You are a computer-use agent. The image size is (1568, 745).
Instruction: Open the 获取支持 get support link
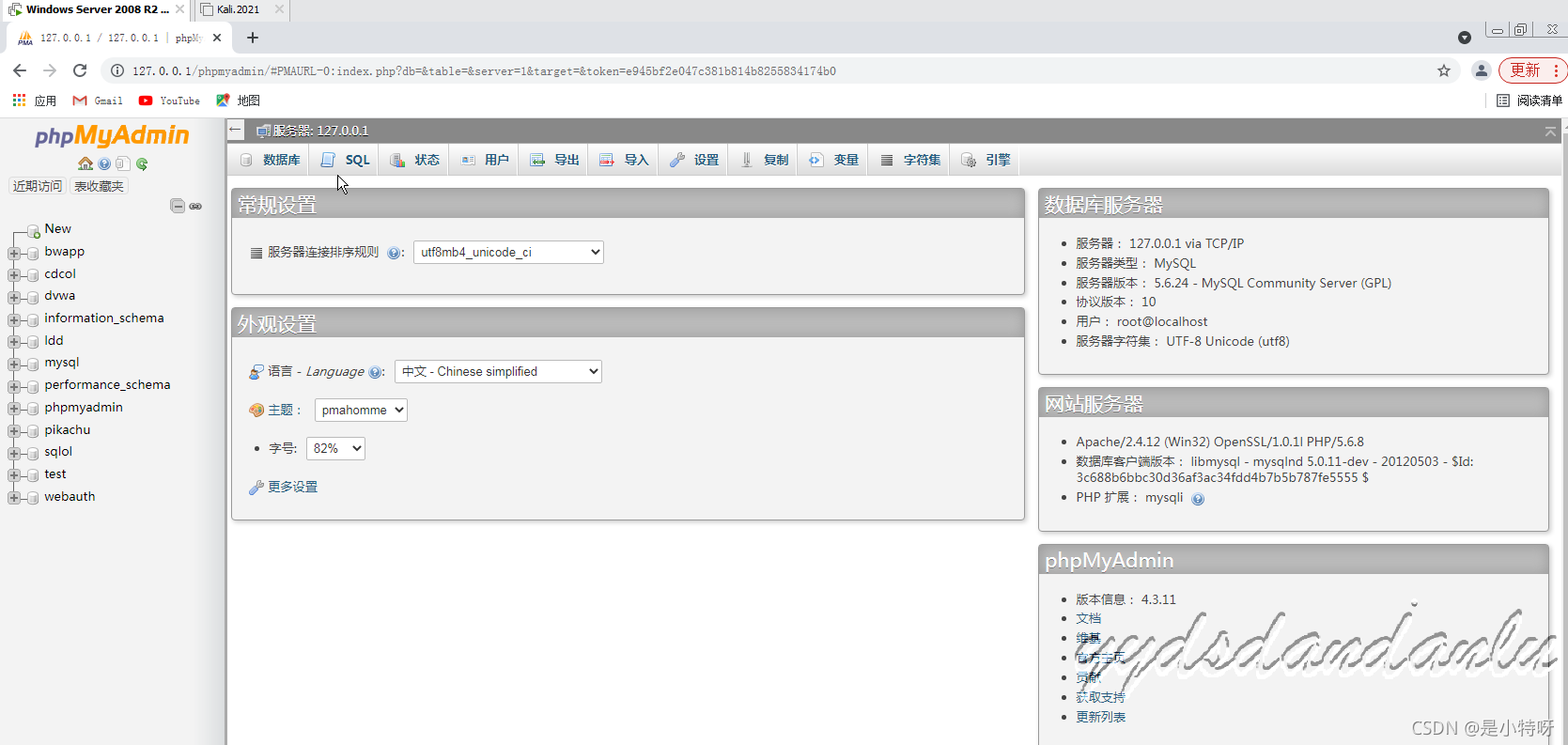pos(1100,697)
